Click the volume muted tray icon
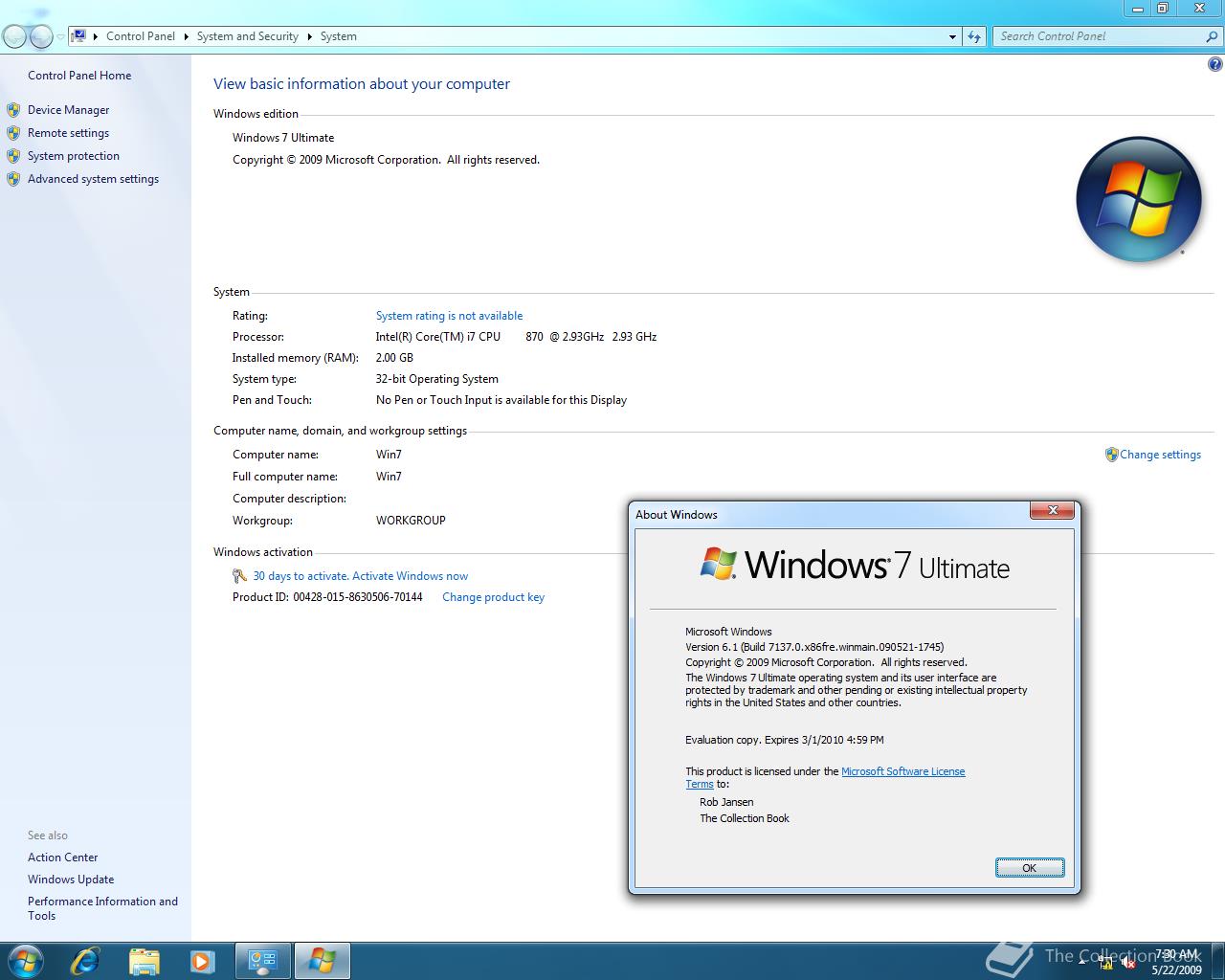Screen dimensions: 1225x980 pos(1128,963)
